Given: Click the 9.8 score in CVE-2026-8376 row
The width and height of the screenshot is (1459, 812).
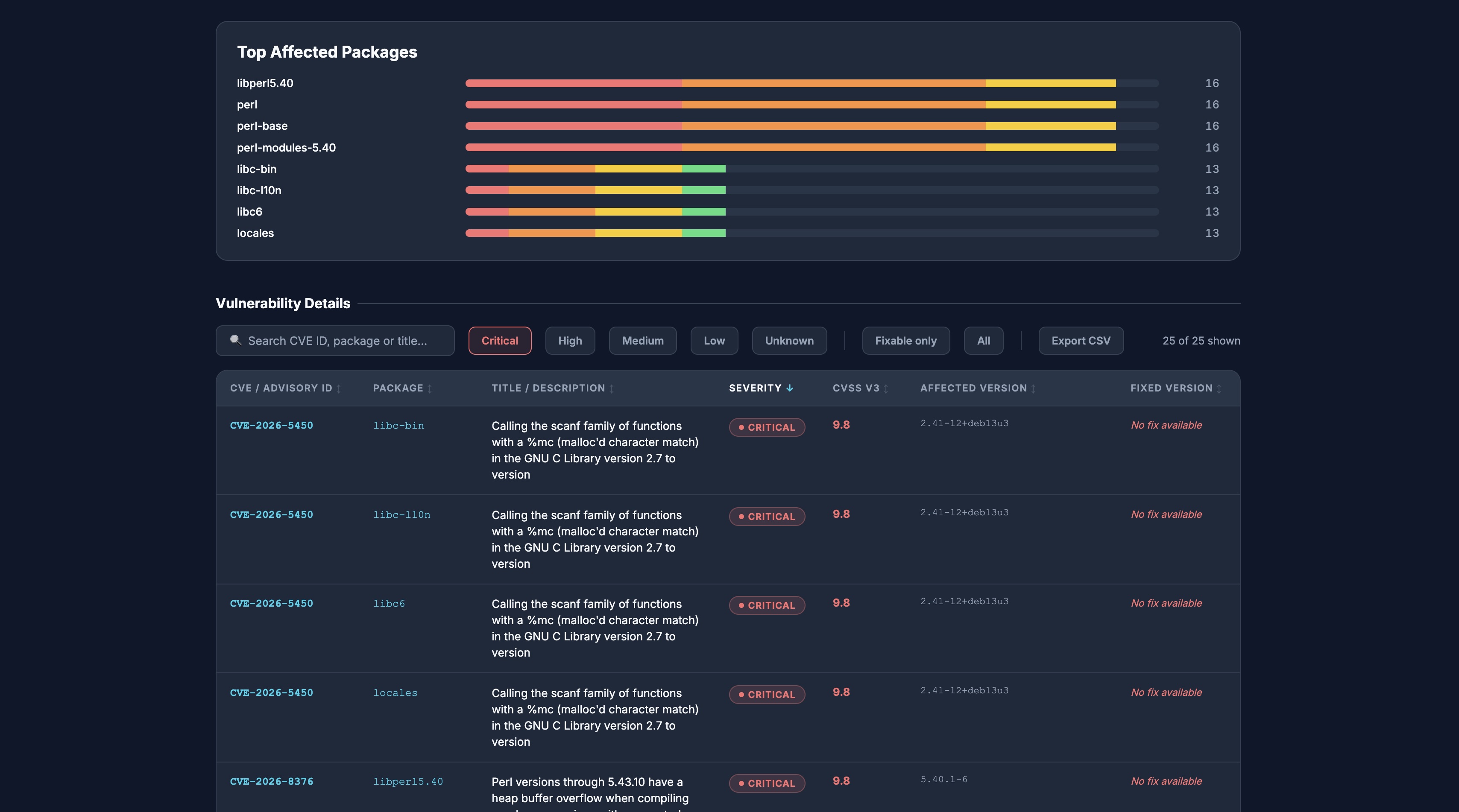Looking at the screenshot, I should click(841, 781).
